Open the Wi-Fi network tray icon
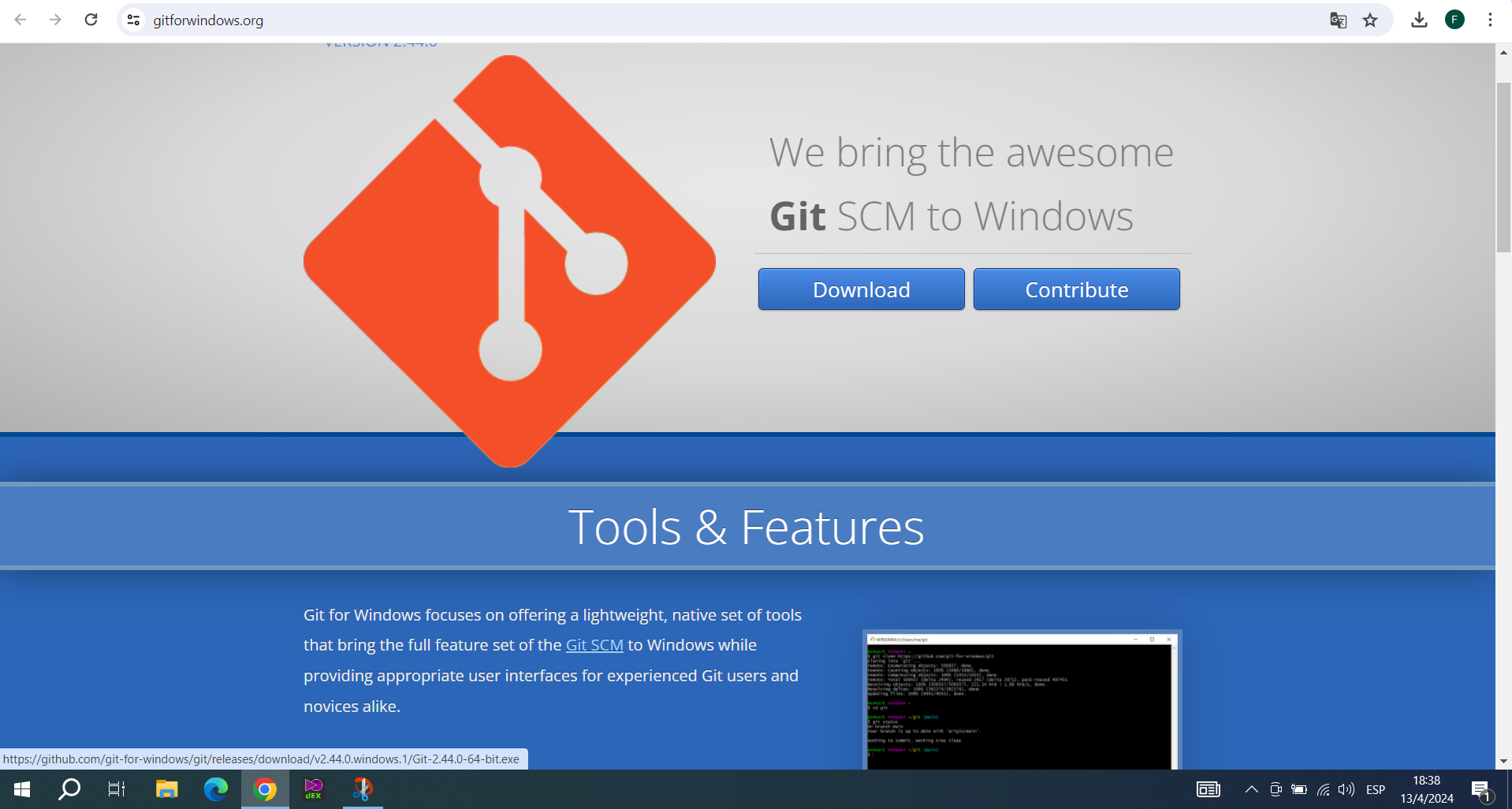Viewport: 1512px width, 809px height. (x=1324, y=789)
